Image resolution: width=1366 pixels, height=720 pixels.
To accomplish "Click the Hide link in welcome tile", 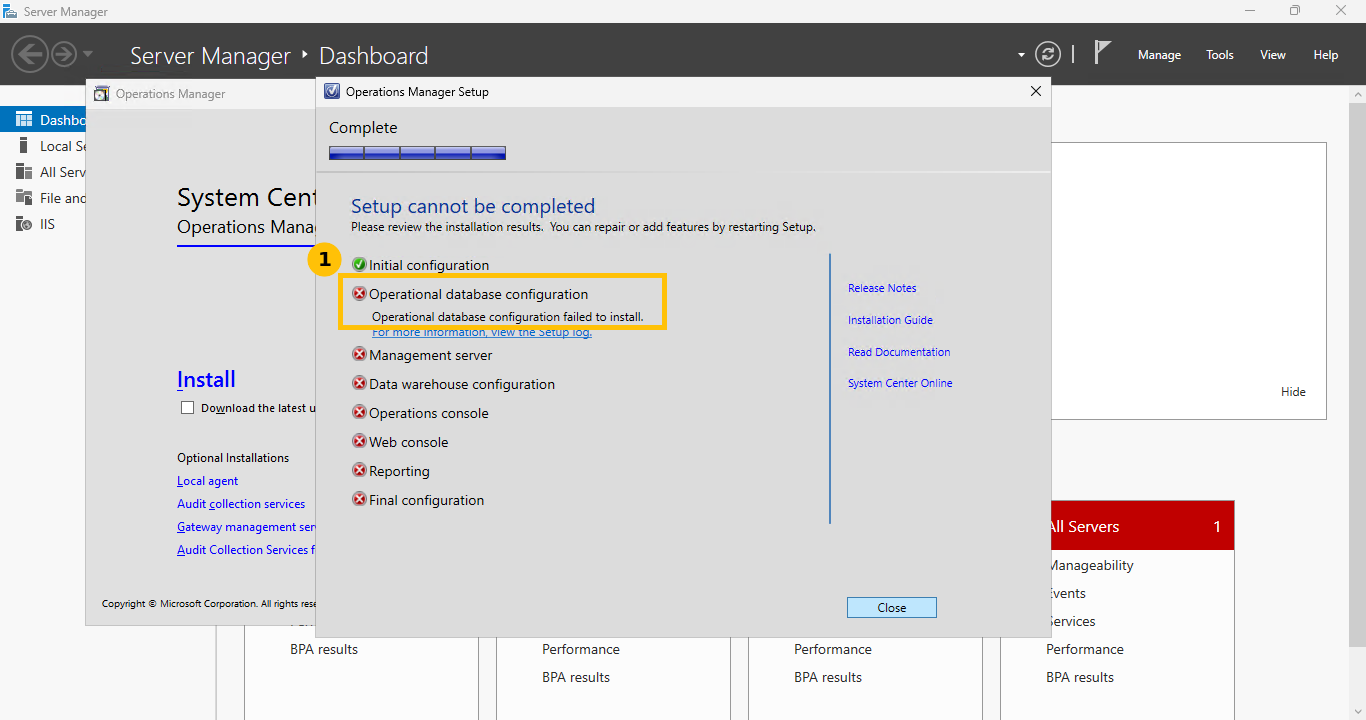I will (1293, 392).
